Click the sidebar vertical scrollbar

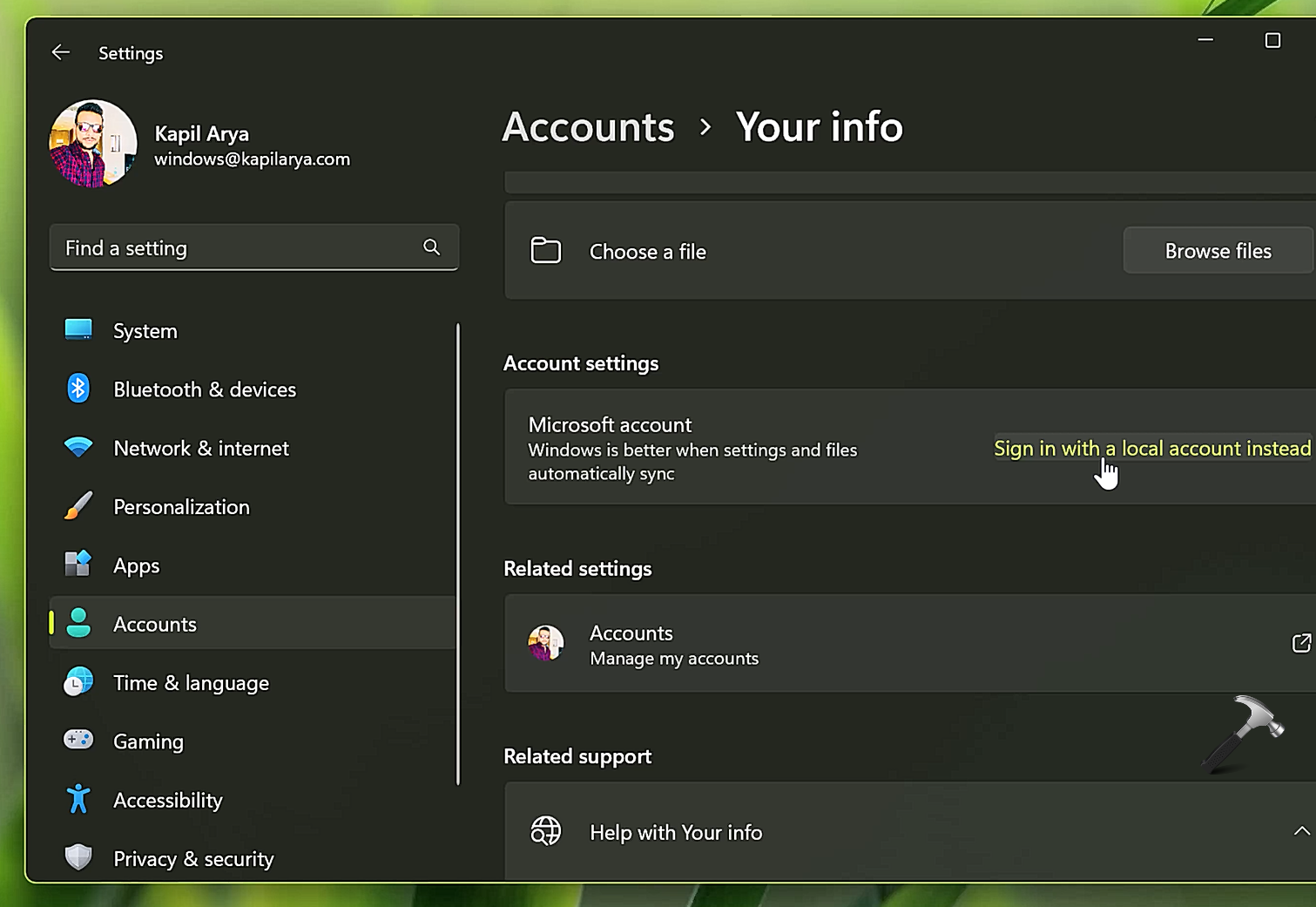(x=457, y=553)
